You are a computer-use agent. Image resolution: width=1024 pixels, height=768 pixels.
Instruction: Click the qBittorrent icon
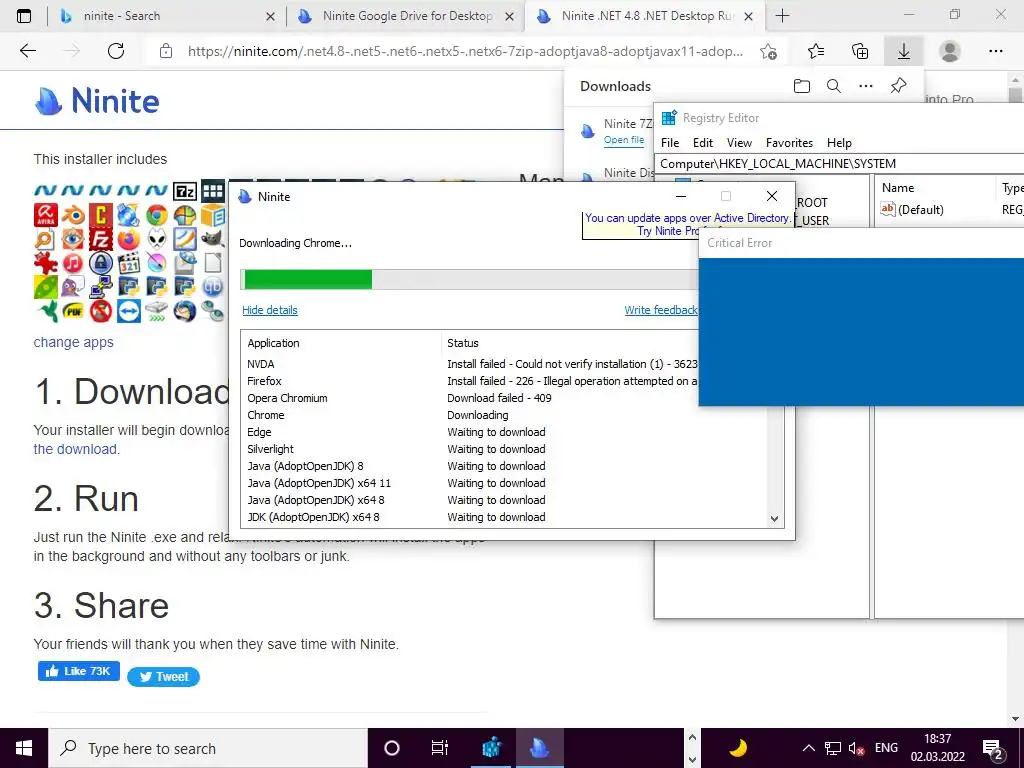[x=213, y=287]
